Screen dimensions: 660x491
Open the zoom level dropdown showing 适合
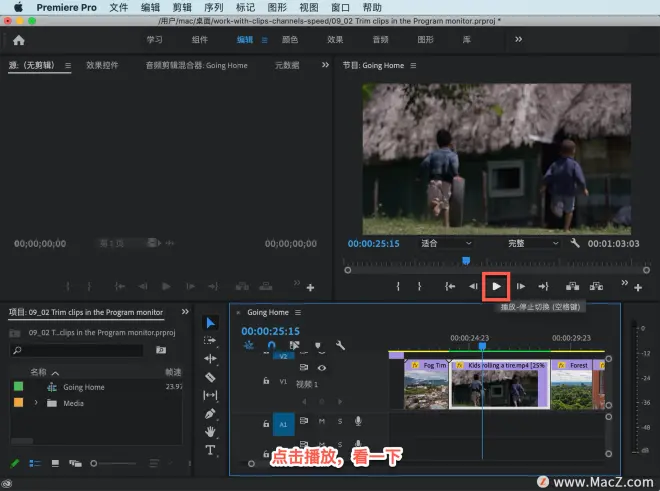click(446, 243)
